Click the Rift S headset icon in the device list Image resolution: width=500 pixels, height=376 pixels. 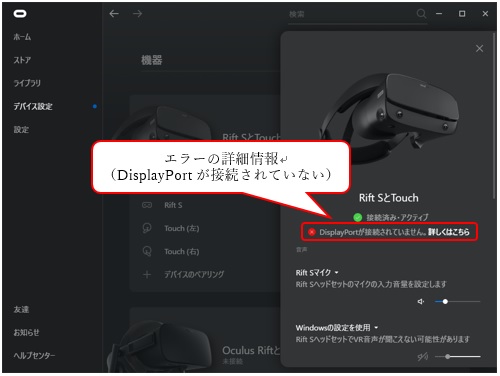coord(147,205)
